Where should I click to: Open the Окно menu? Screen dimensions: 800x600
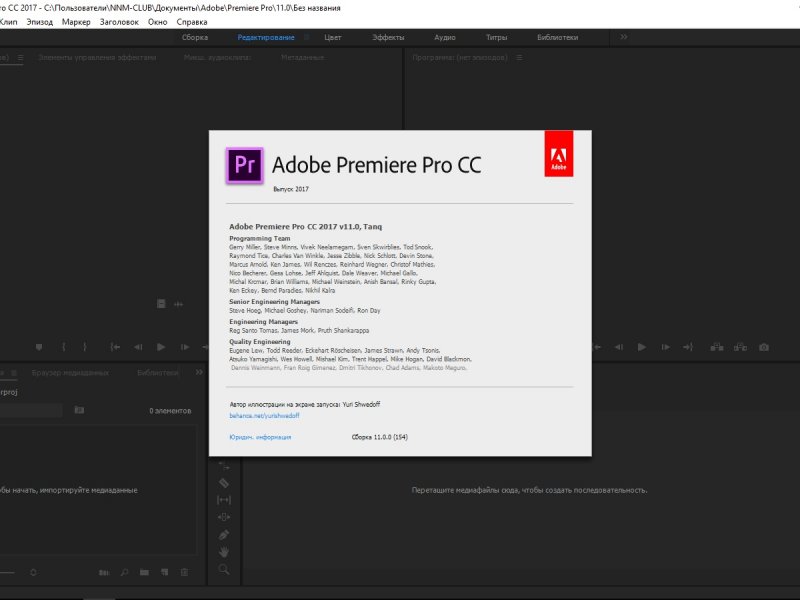[x=158, y=22]
